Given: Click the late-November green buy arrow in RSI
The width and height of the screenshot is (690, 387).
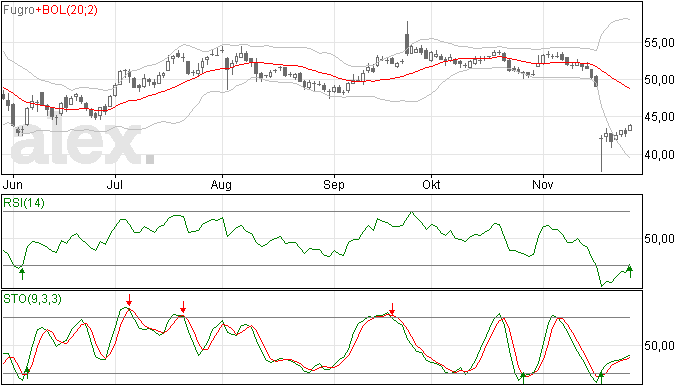Looking at the screenshot, I should [x=630, y=271].
